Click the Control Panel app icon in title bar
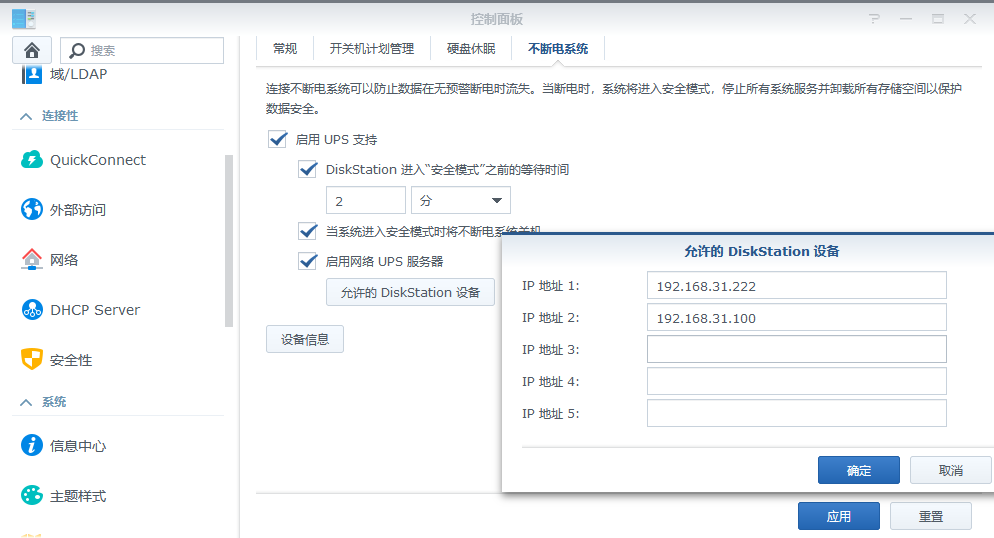 pyautogui.click(x=23, y=18)
